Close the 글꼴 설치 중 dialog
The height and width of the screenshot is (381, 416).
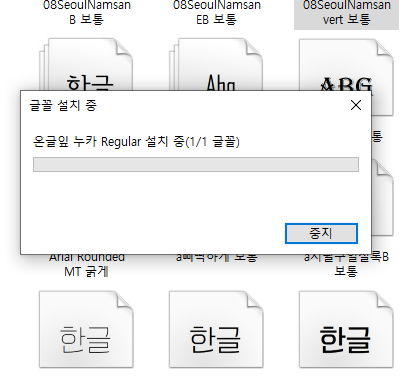[356, 105]
